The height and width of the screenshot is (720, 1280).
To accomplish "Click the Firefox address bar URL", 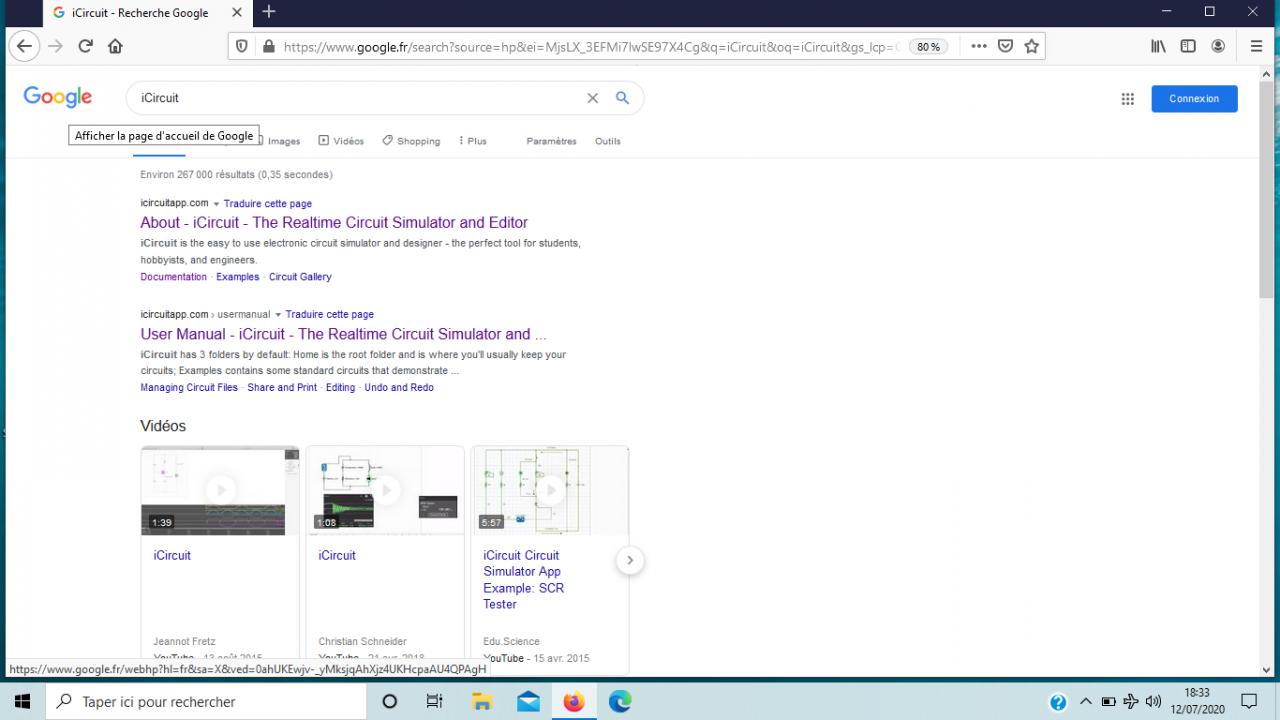I will [590, 46].
